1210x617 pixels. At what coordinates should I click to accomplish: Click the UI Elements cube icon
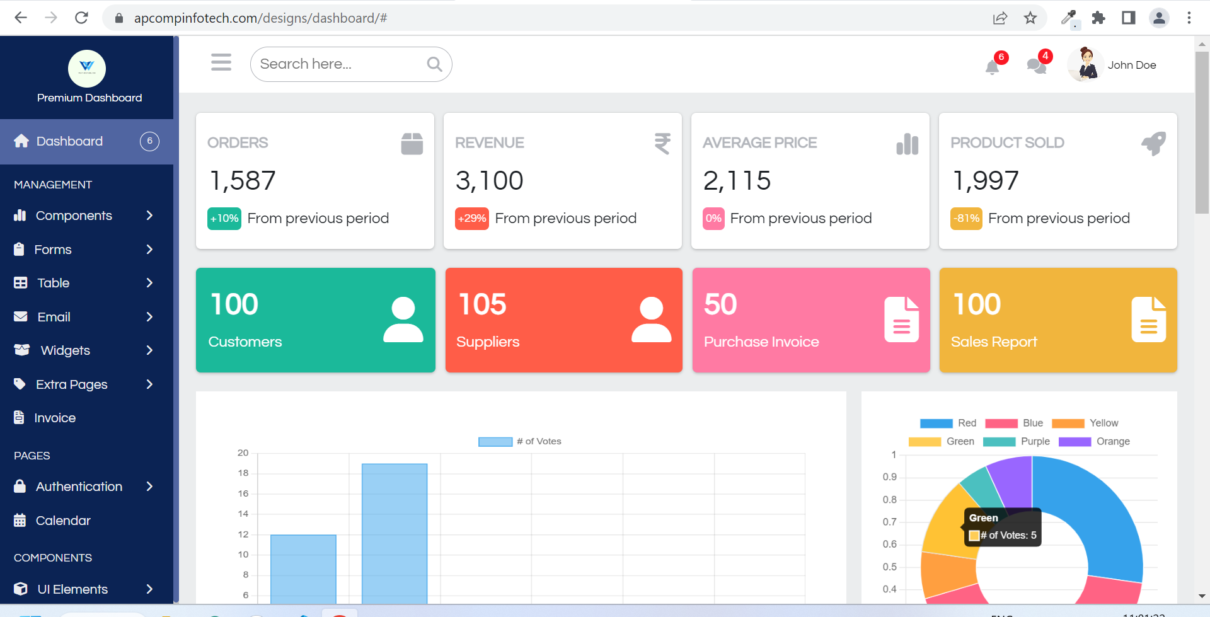(x=20, y=589)
